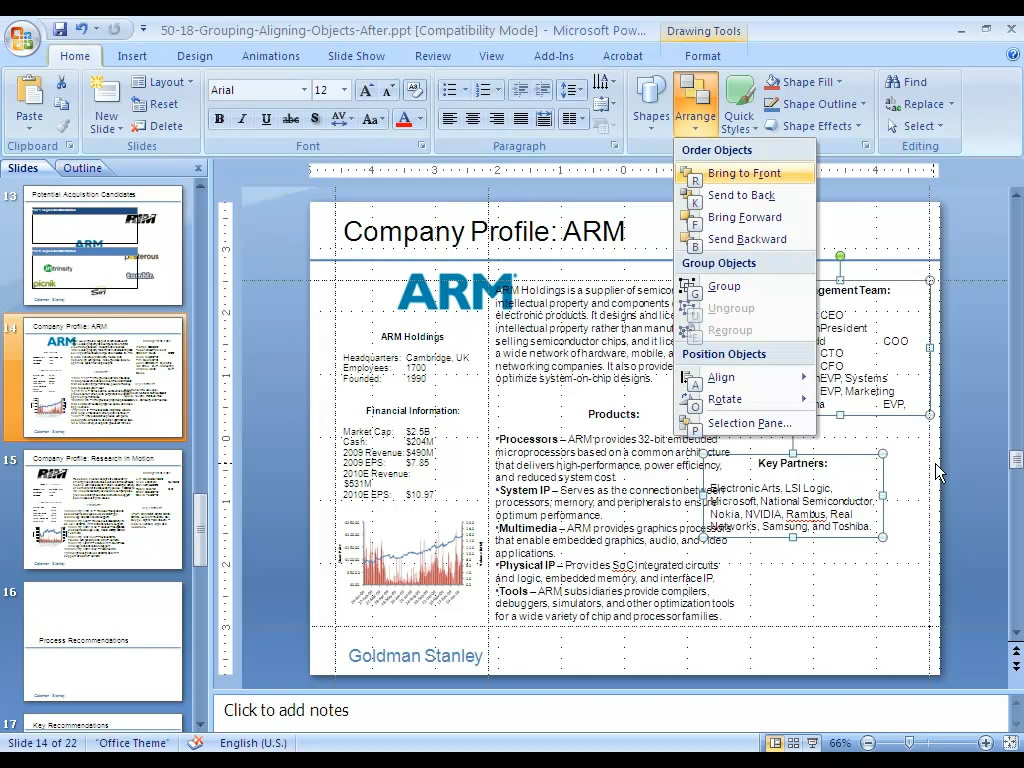Justify the paragraph text
This screenshot has height=768, width=1024.
click(x=520, y=119)
